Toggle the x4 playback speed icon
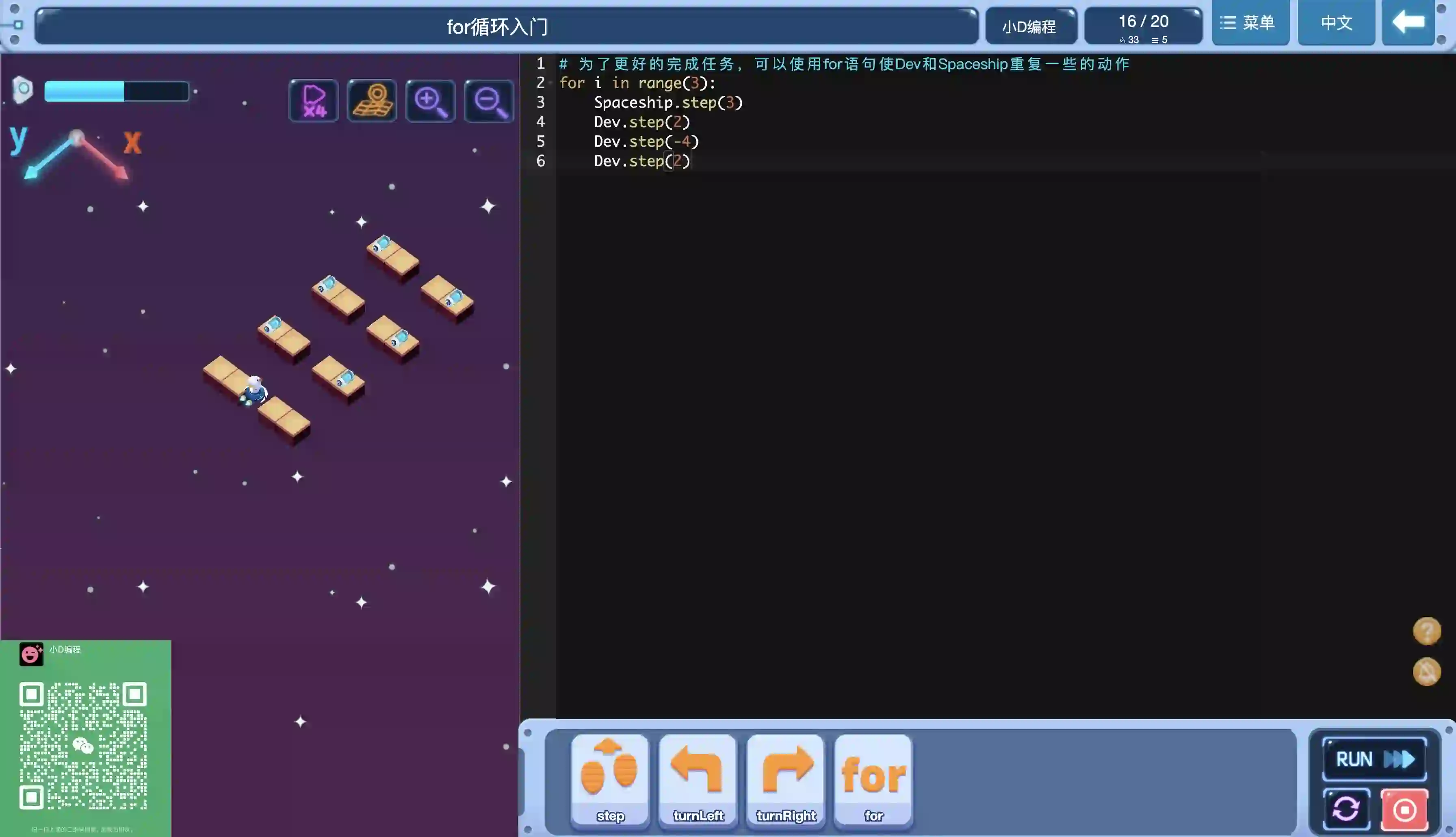Screen dimensions: 1456x837 [314, 101]
